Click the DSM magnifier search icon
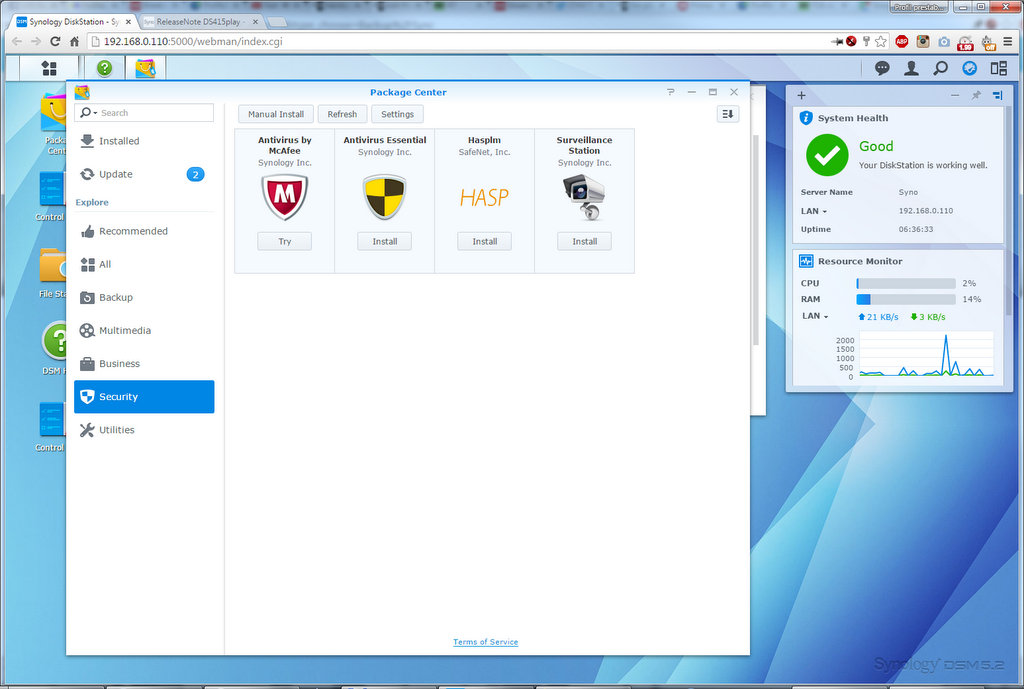The image size is (1024, 689). point(940,68)
